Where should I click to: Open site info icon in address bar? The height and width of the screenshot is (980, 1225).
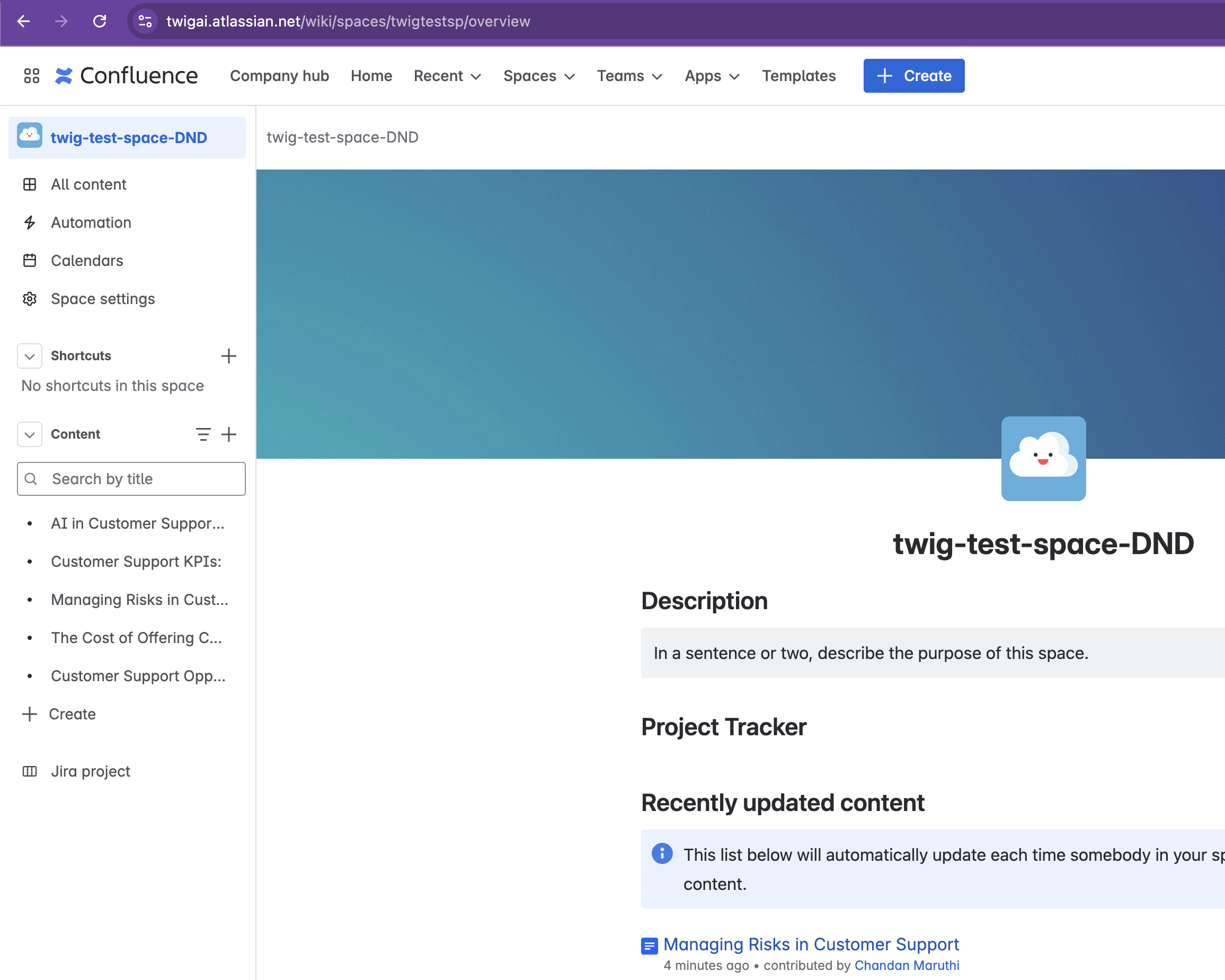[146, 21]
